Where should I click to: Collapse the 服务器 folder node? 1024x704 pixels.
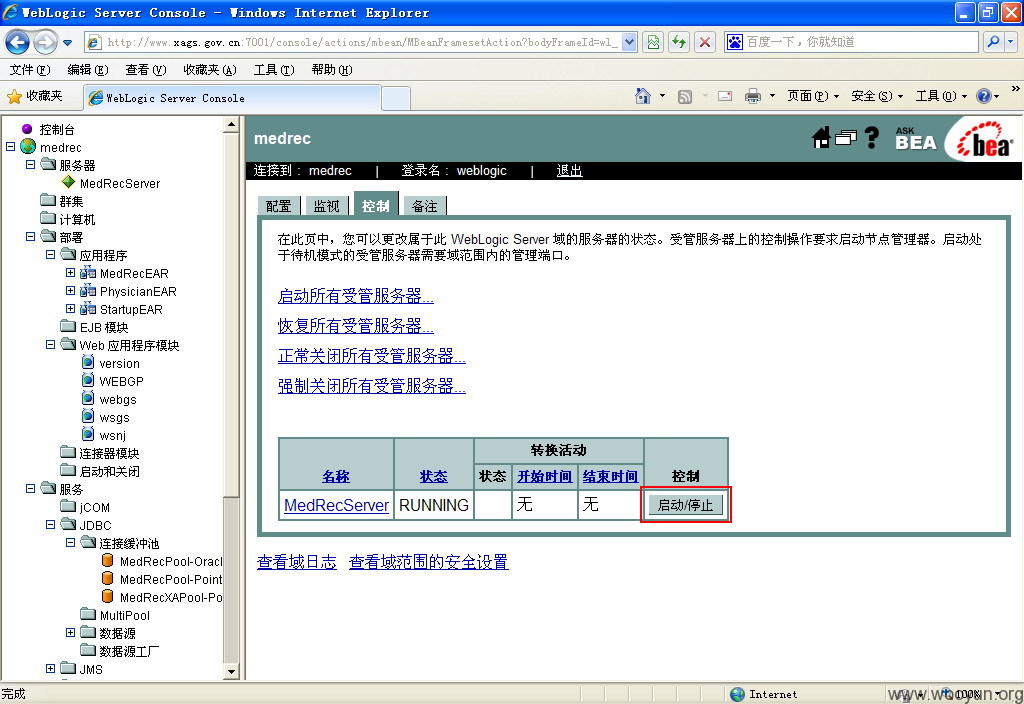click(30, 164)
